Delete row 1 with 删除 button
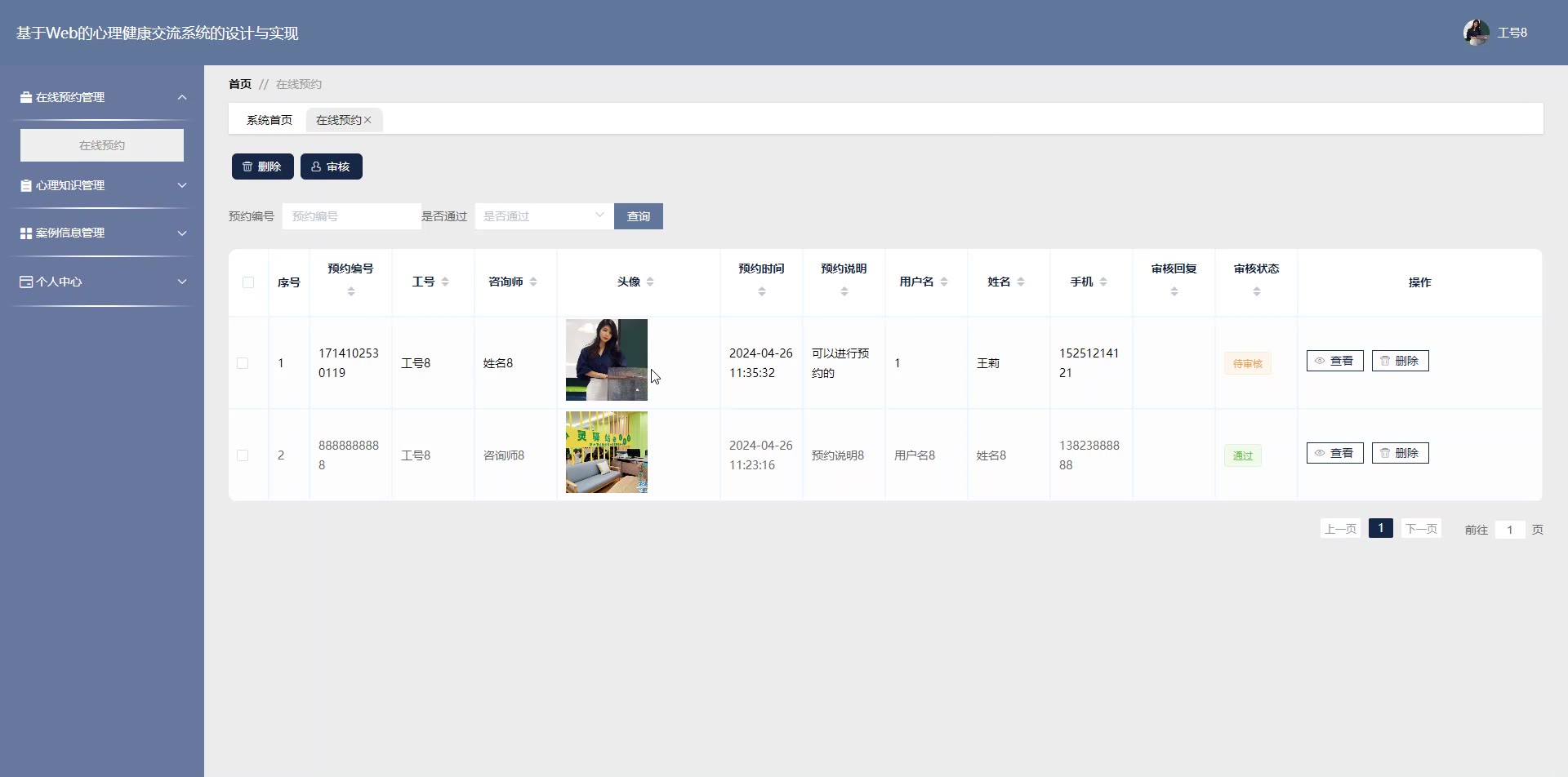This screenshot has width=1568, height=777. pos(1401,361)
